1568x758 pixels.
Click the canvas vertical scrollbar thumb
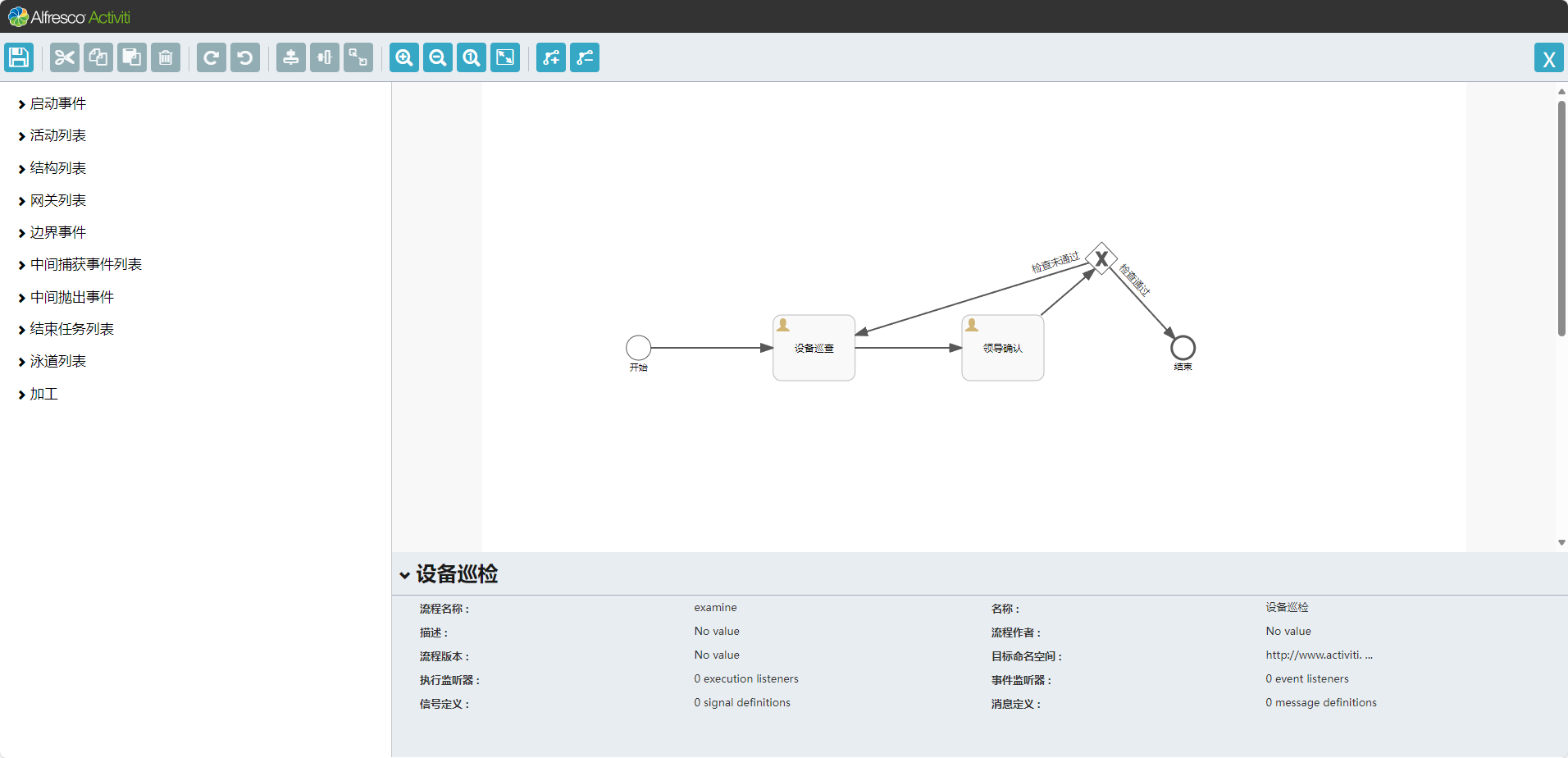pos(1561,218)
